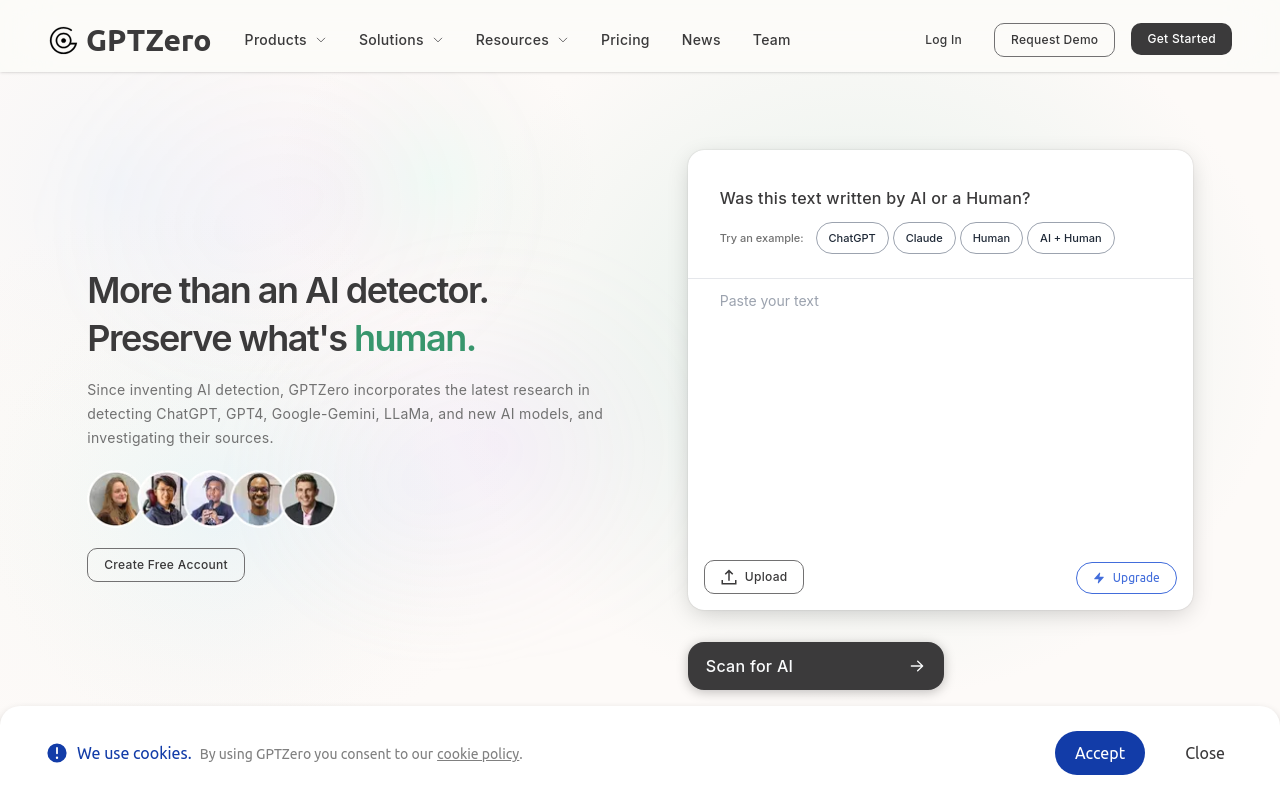Image resolution: width=1280 pixels, height=800 pixels.
Task: Click the GPTZero logo icon
Action: tap(63, 40)
